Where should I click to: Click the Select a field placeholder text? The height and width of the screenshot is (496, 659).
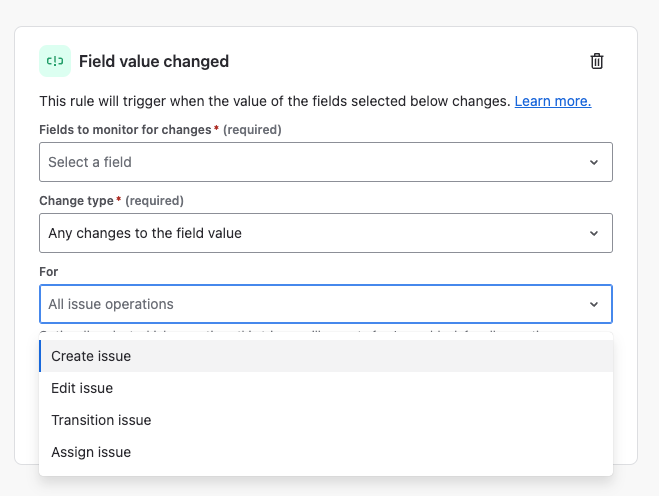tap(90, 162)
